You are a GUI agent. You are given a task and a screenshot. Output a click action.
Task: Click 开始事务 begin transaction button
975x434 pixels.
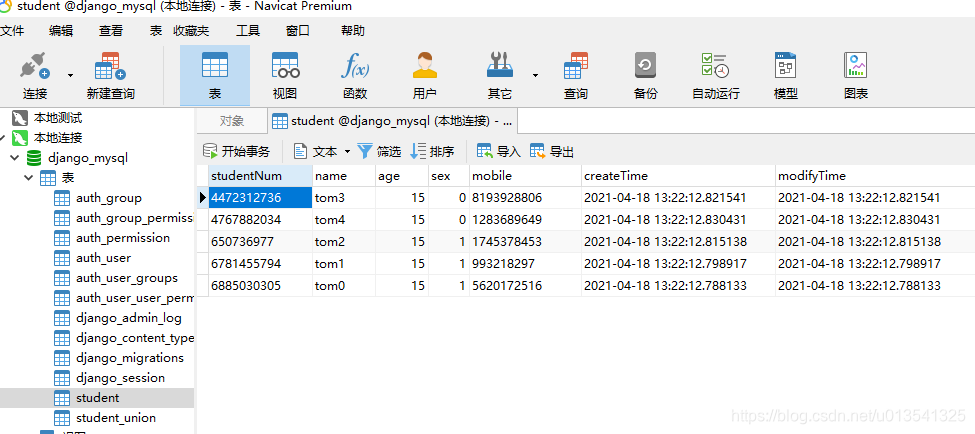(237, 151)
